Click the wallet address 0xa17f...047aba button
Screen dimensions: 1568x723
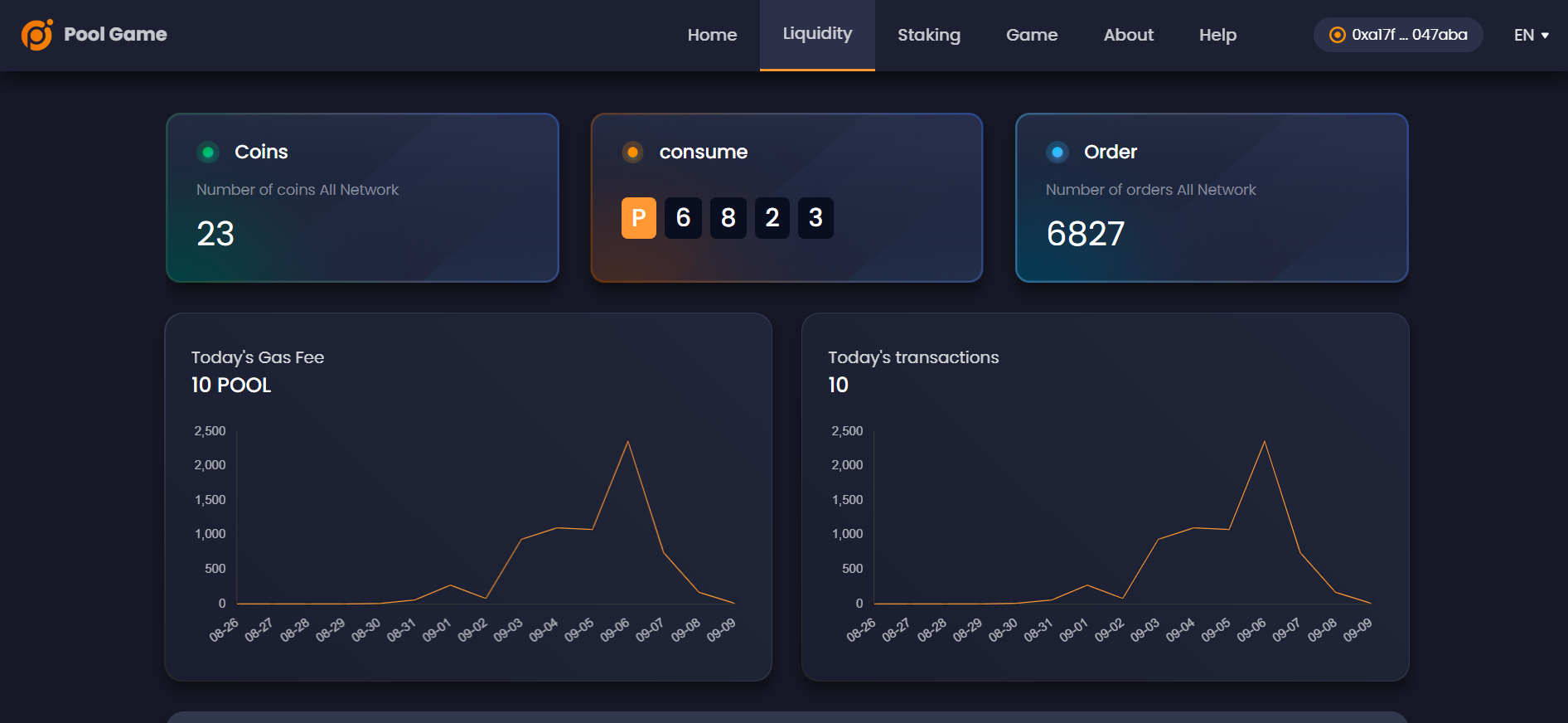tap(1398, 35)
